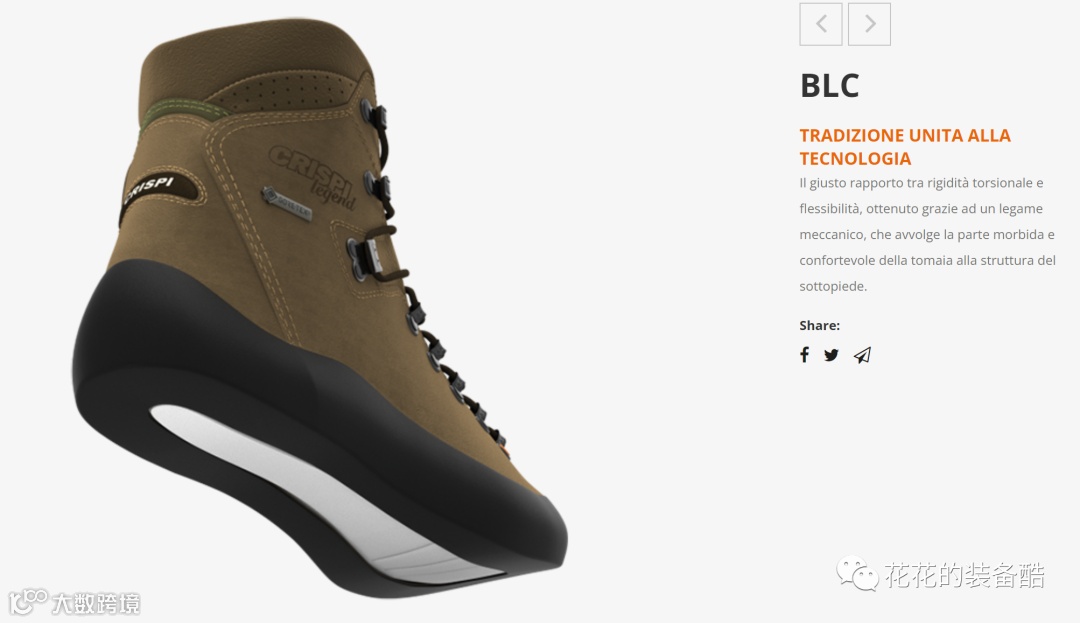Click the 大数跨境 logo icon
This screenshot has width=1080, height=623.
click(28, 601)
